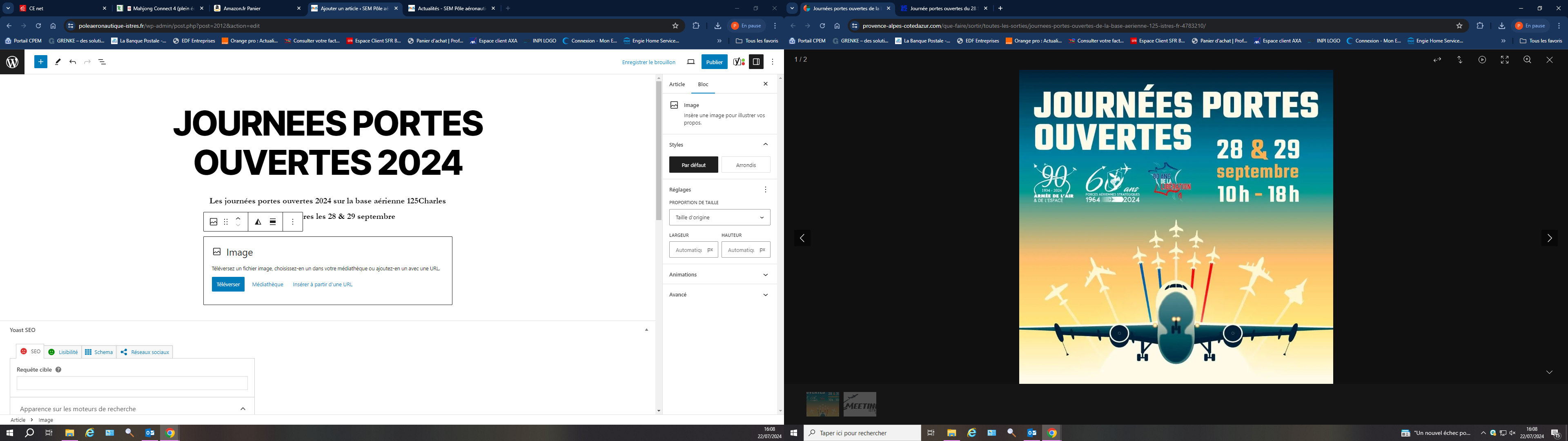1568x441 pixels.
Task: Open the WordPress logo menu
Action: (12, 62)
